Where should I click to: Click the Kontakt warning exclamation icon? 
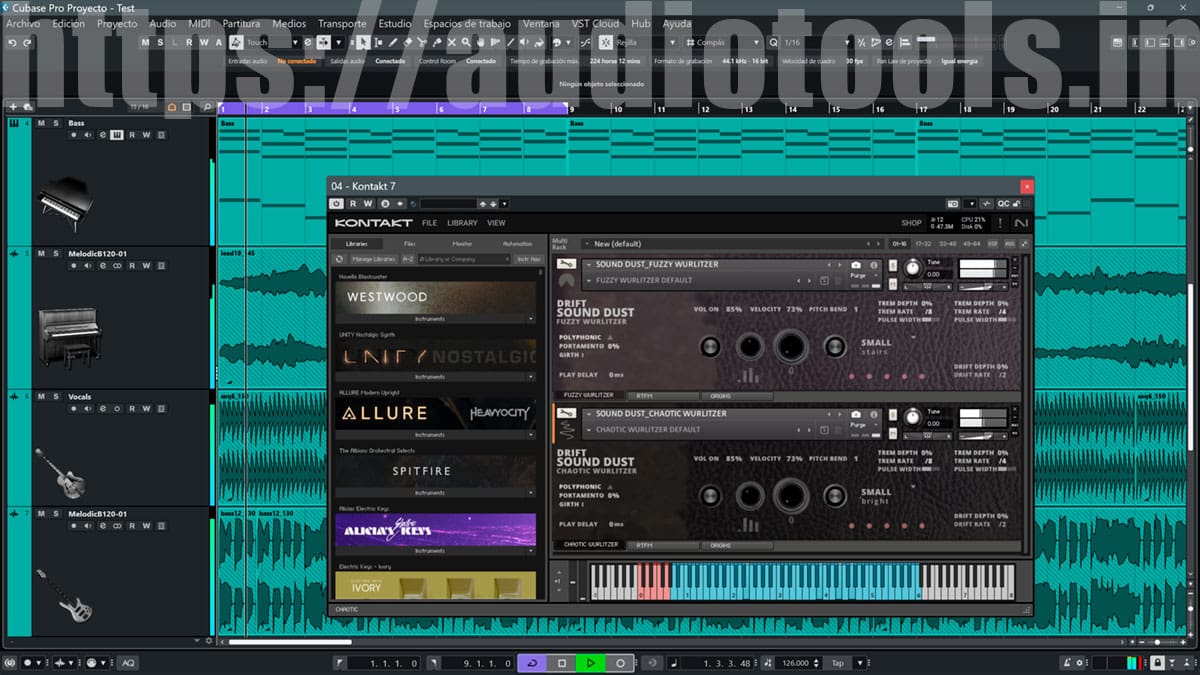click(999, 223)
